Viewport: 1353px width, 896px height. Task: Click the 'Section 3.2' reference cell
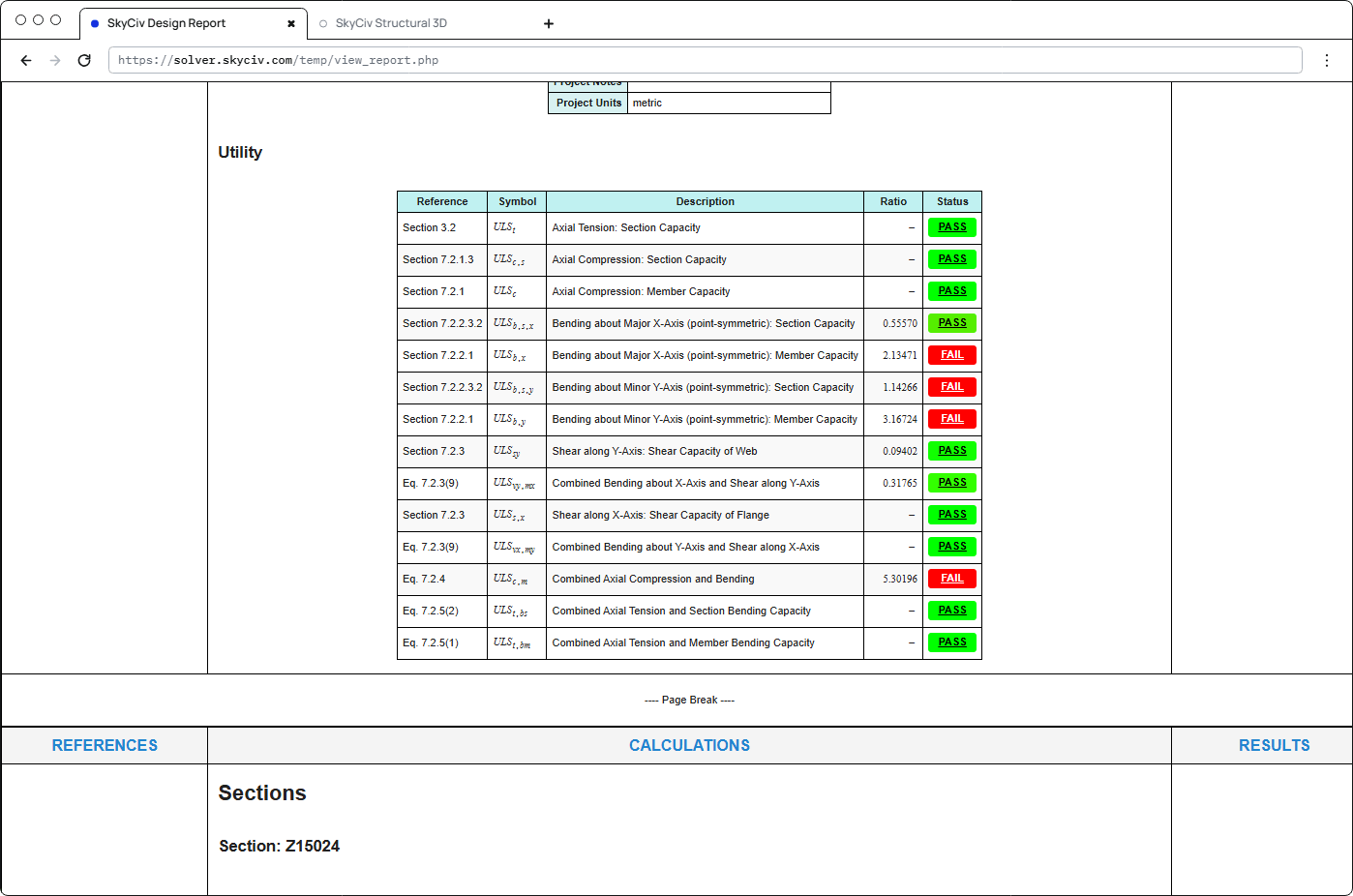442,228
